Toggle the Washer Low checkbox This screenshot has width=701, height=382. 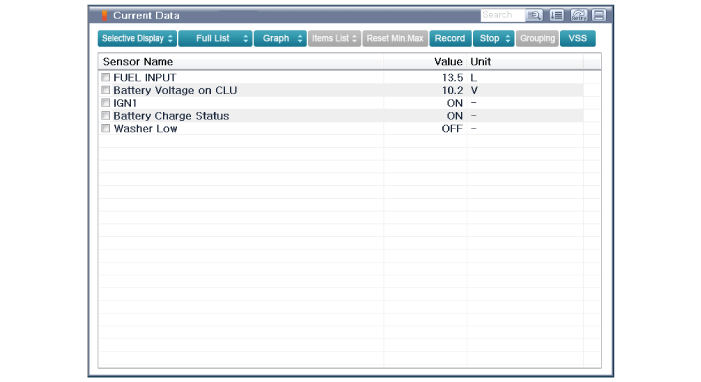click(106, 128)
